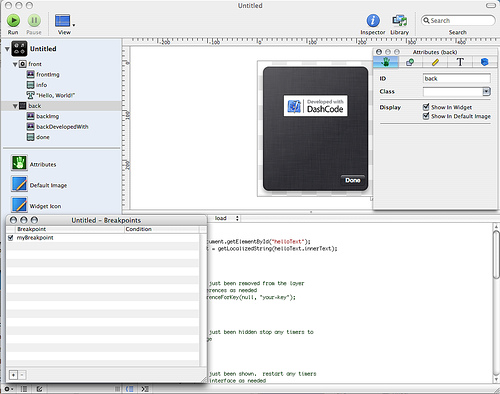Click the toolbar toggle pill button
Screen dimensions: 500x394
pyautogui.click(x=491, y=6)
